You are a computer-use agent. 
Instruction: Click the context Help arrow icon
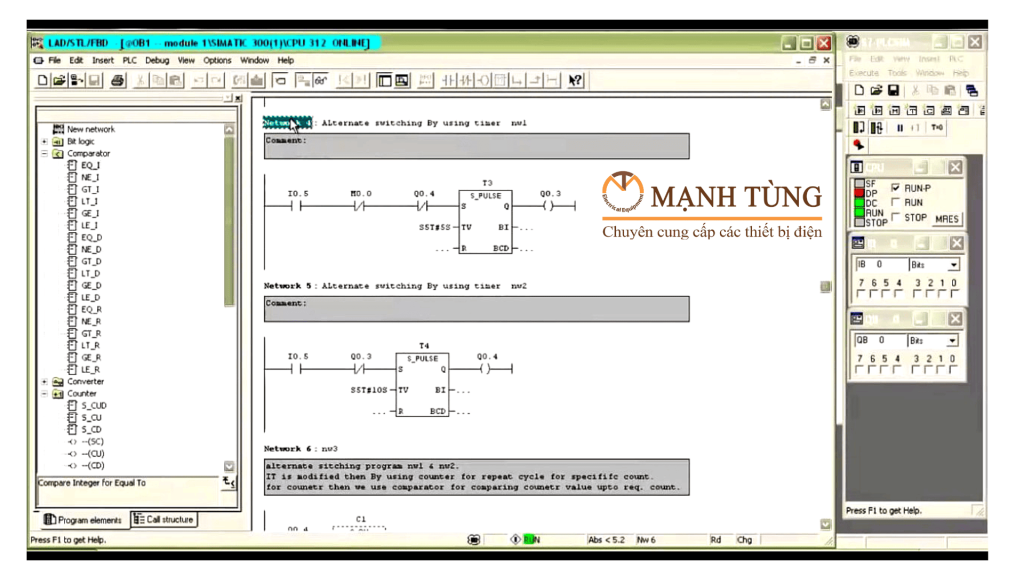575,80
